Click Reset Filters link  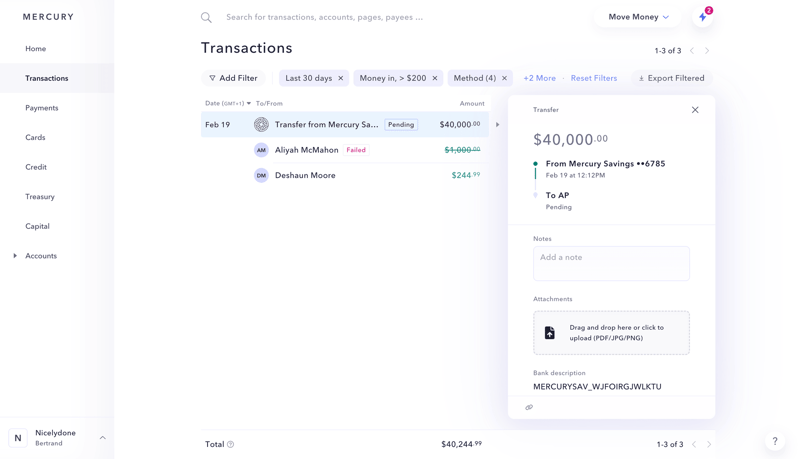click(x=594, y=78)
